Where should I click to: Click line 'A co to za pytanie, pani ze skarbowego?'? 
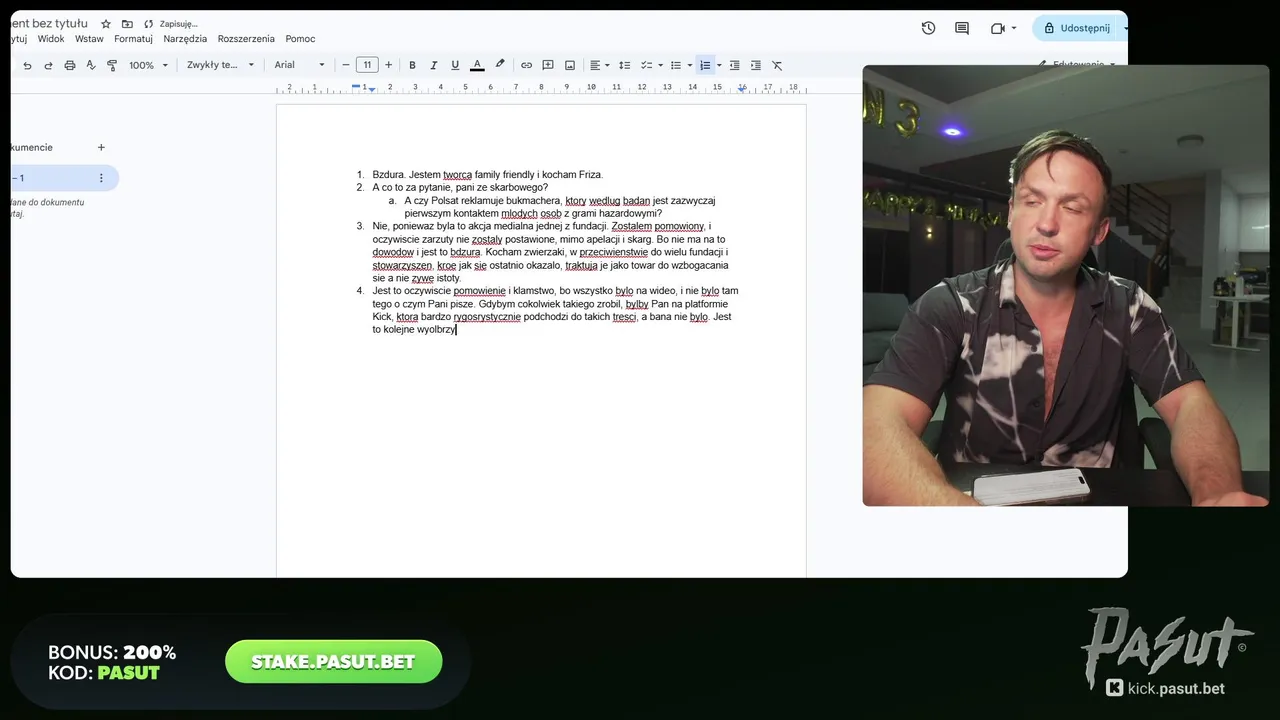(x=460, y=187)
